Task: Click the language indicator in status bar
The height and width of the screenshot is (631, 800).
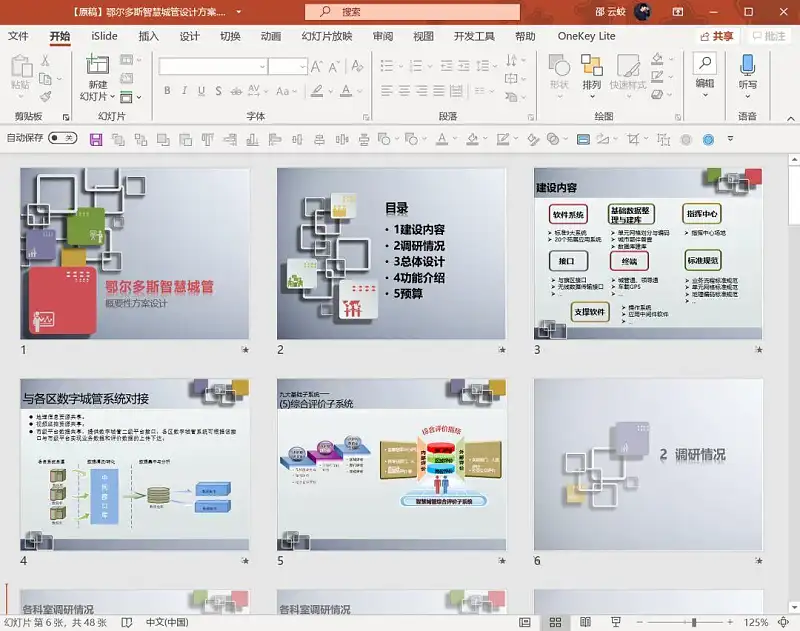Action: coord(167,622)
